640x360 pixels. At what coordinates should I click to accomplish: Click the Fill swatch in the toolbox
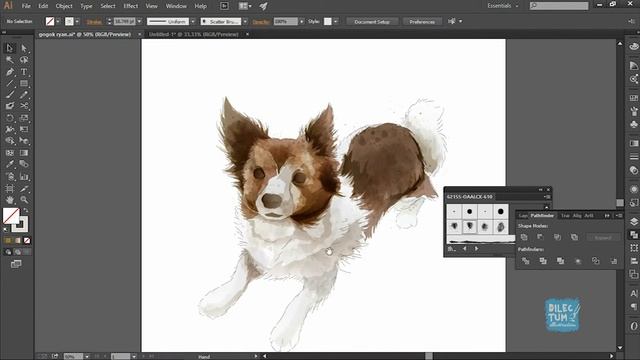[x=11, y=216]
